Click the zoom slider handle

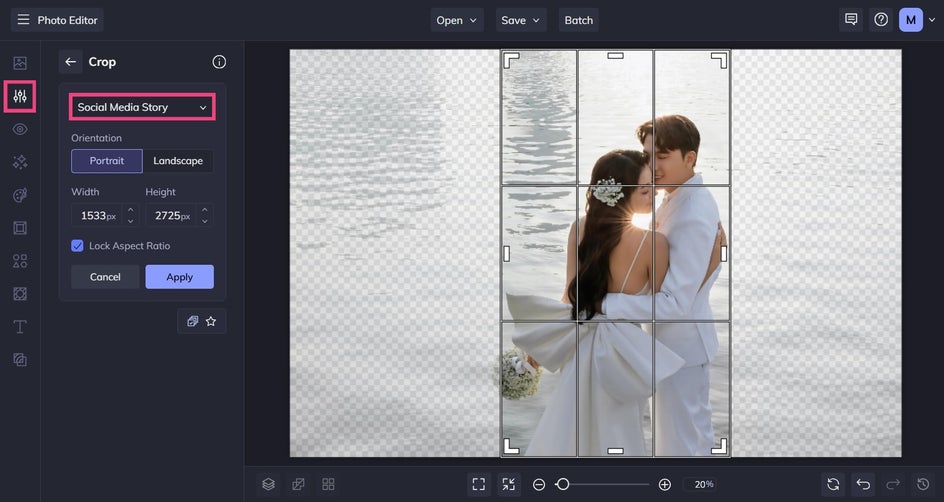[562, 485]
